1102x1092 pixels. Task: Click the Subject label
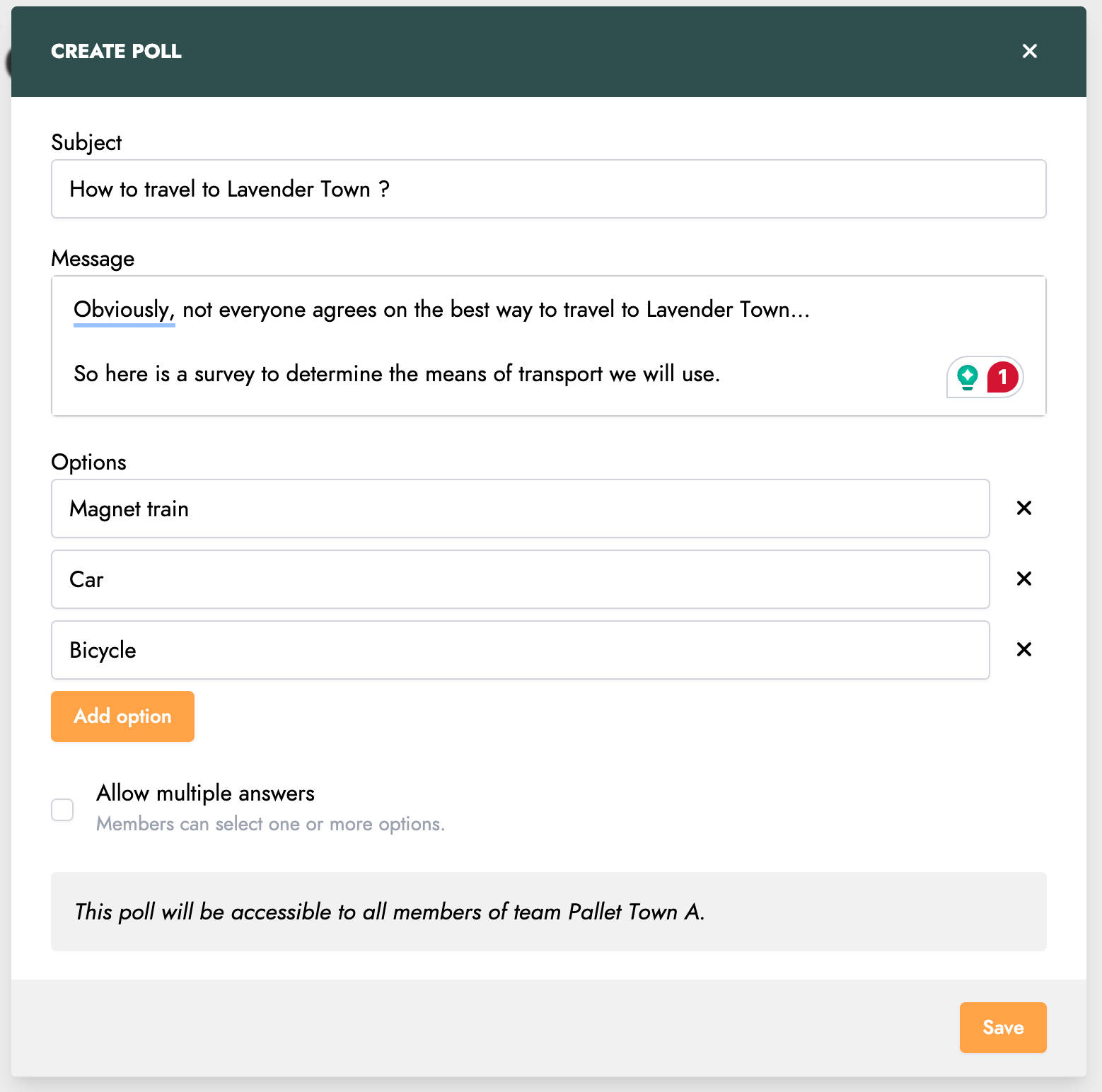pyautogui.click(x=86, y=143)
